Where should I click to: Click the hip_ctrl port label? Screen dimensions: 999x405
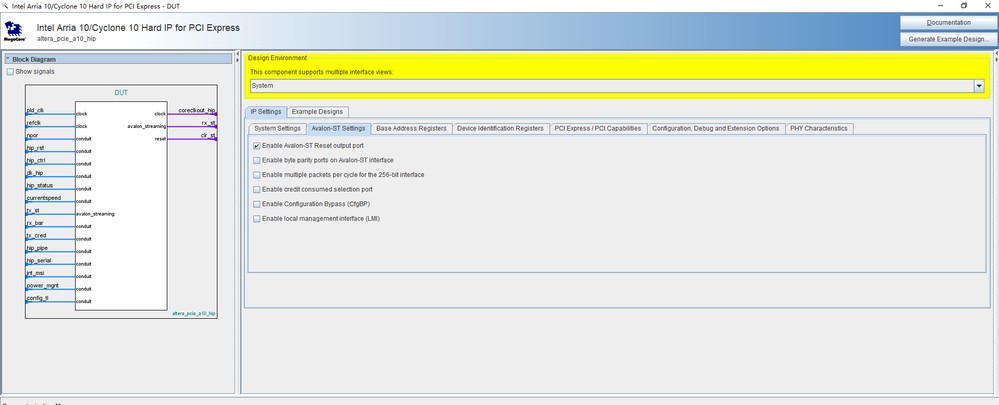click(36, 160)
